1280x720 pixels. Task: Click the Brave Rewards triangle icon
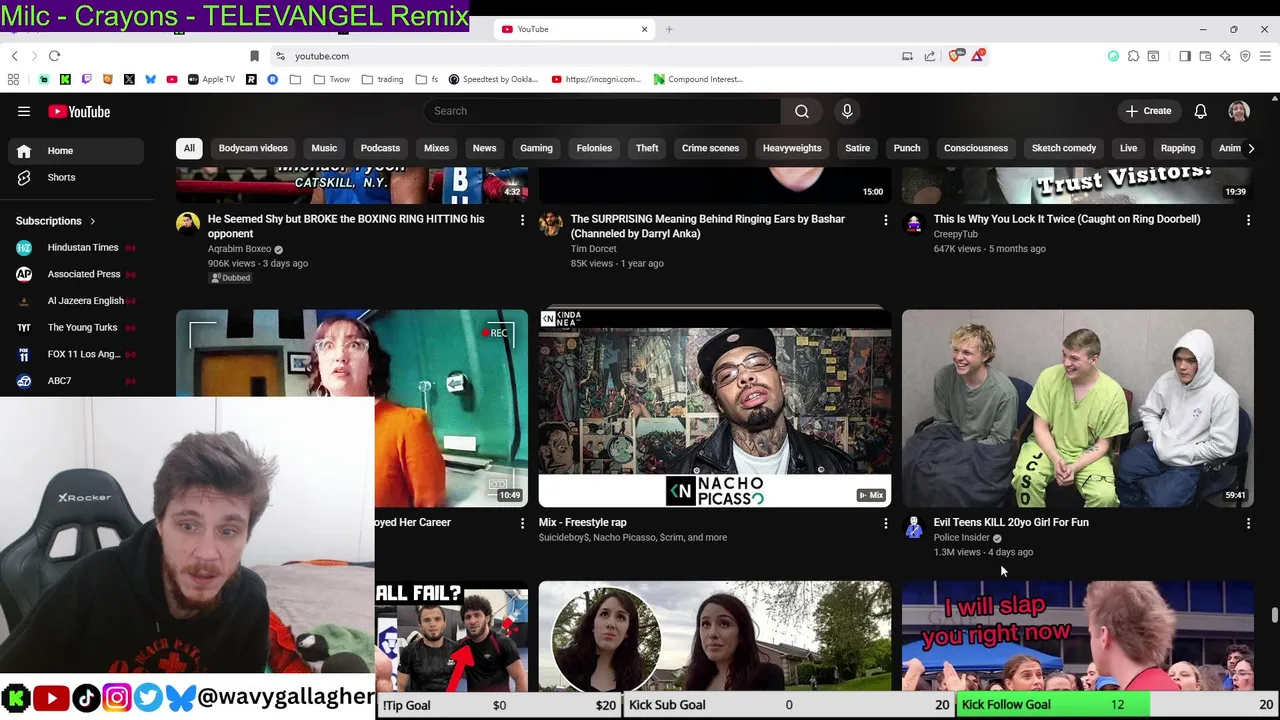click(977, 56)
